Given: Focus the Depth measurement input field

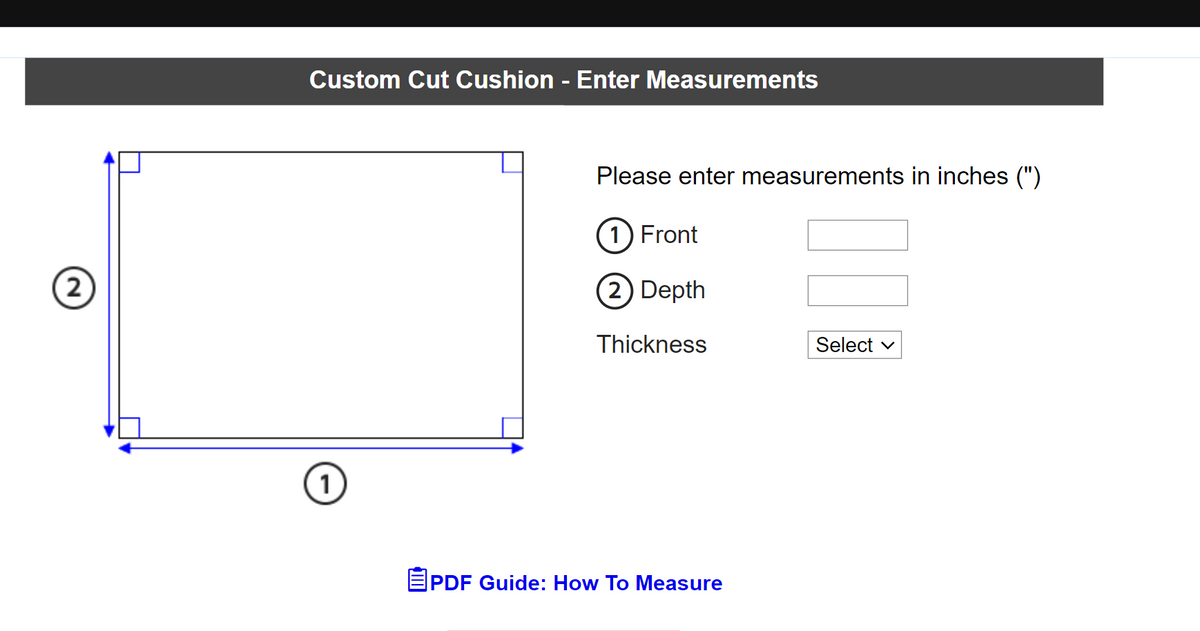Looking at the screenshot, I should coord(857,290).
